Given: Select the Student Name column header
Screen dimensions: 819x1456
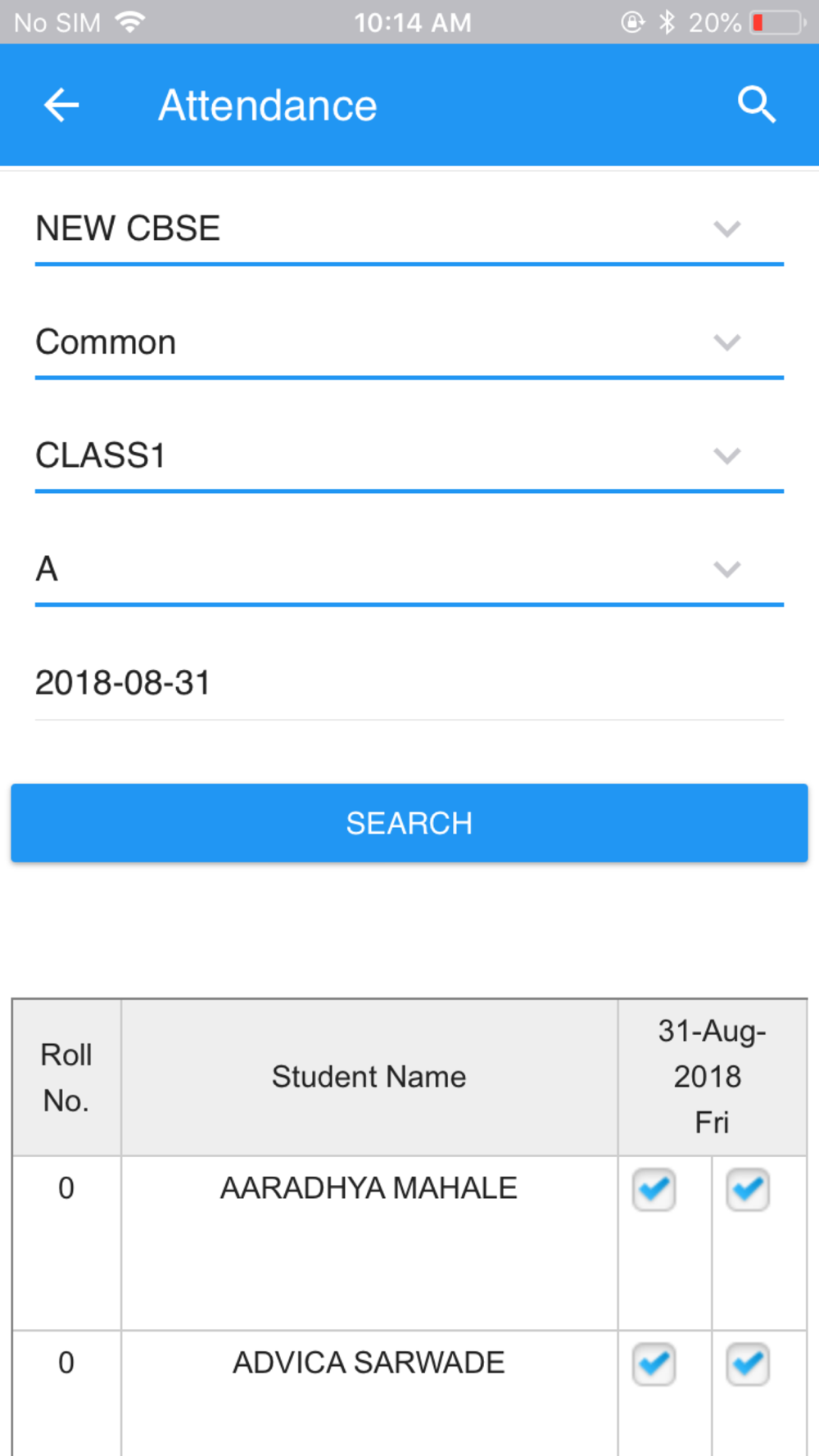Looking at the screenshot, I should pos(369,1077).
